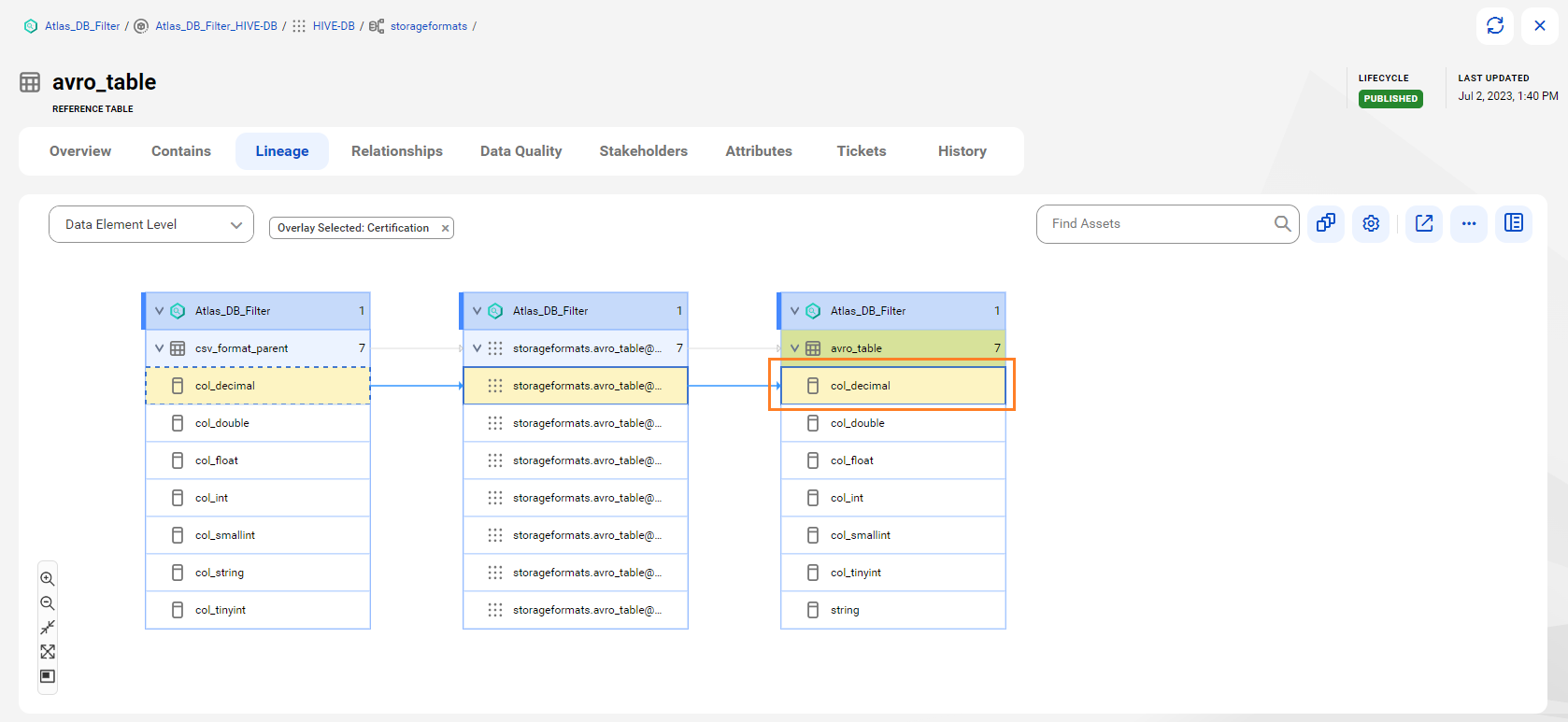Click the avro_table title table icon
The width and height of the screenshot is (1568, 722).
tap(30, 82)
